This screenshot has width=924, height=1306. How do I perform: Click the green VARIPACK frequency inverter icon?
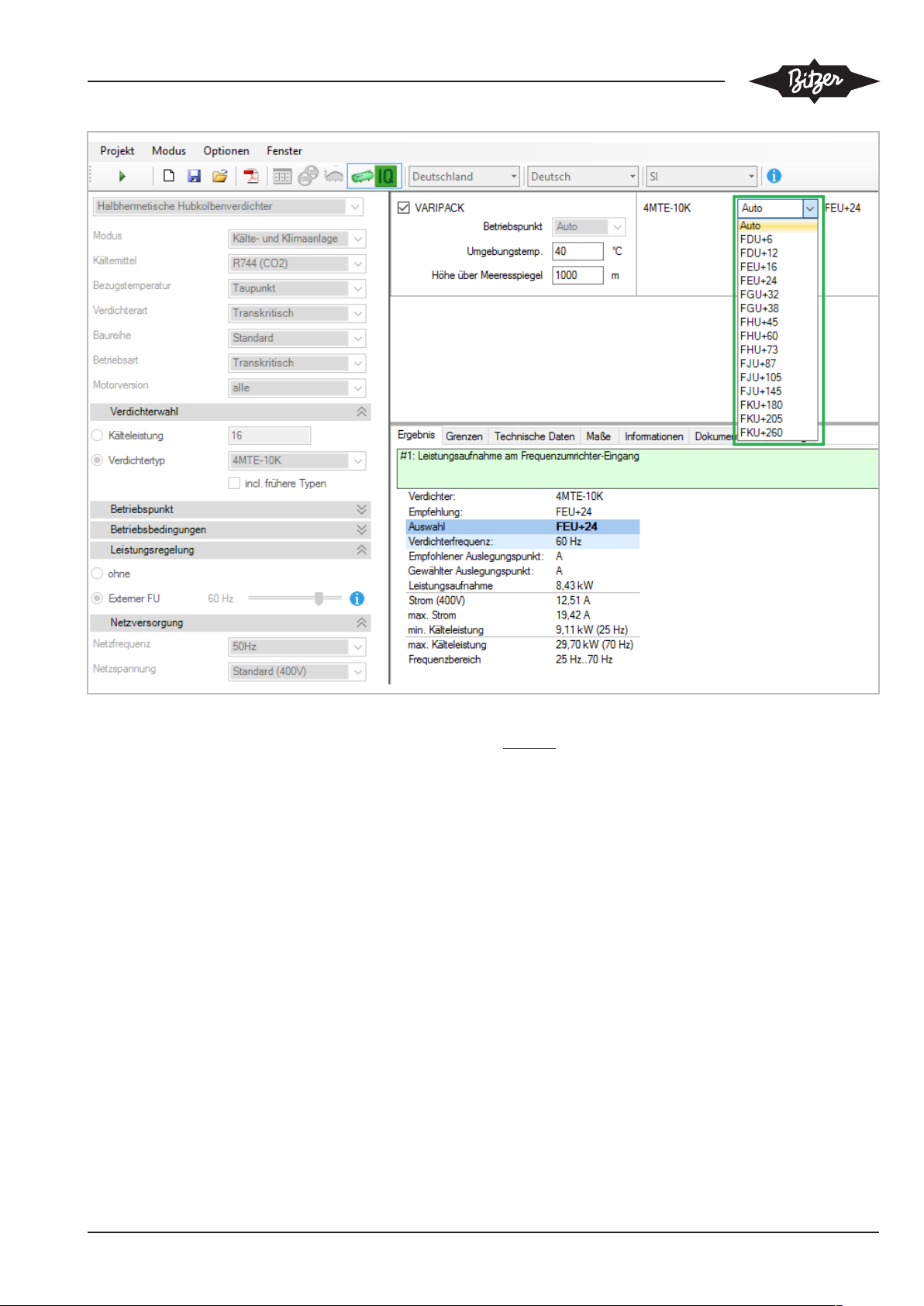(x=362, y=177)
